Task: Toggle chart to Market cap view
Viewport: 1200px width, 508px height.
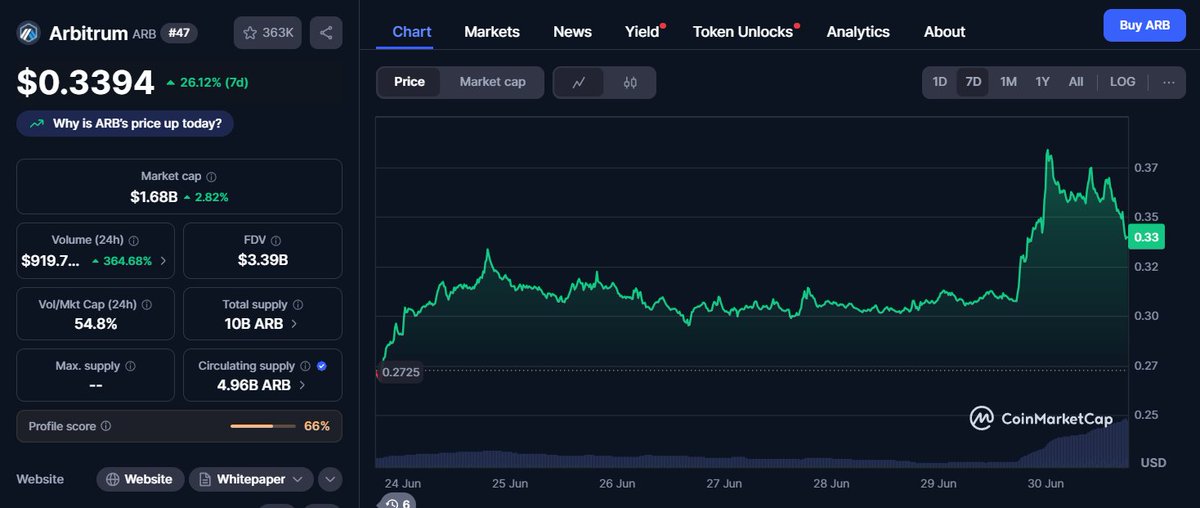Action: click(492, 82)
